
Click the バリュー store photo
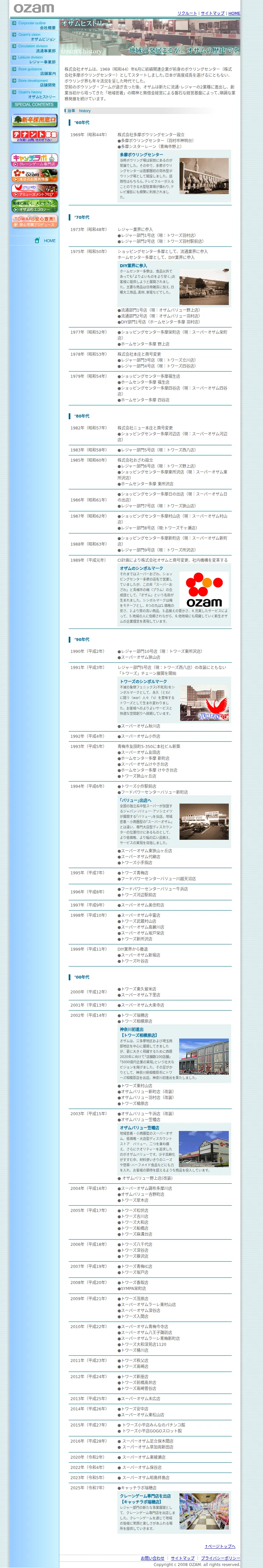tap(204, 822)
